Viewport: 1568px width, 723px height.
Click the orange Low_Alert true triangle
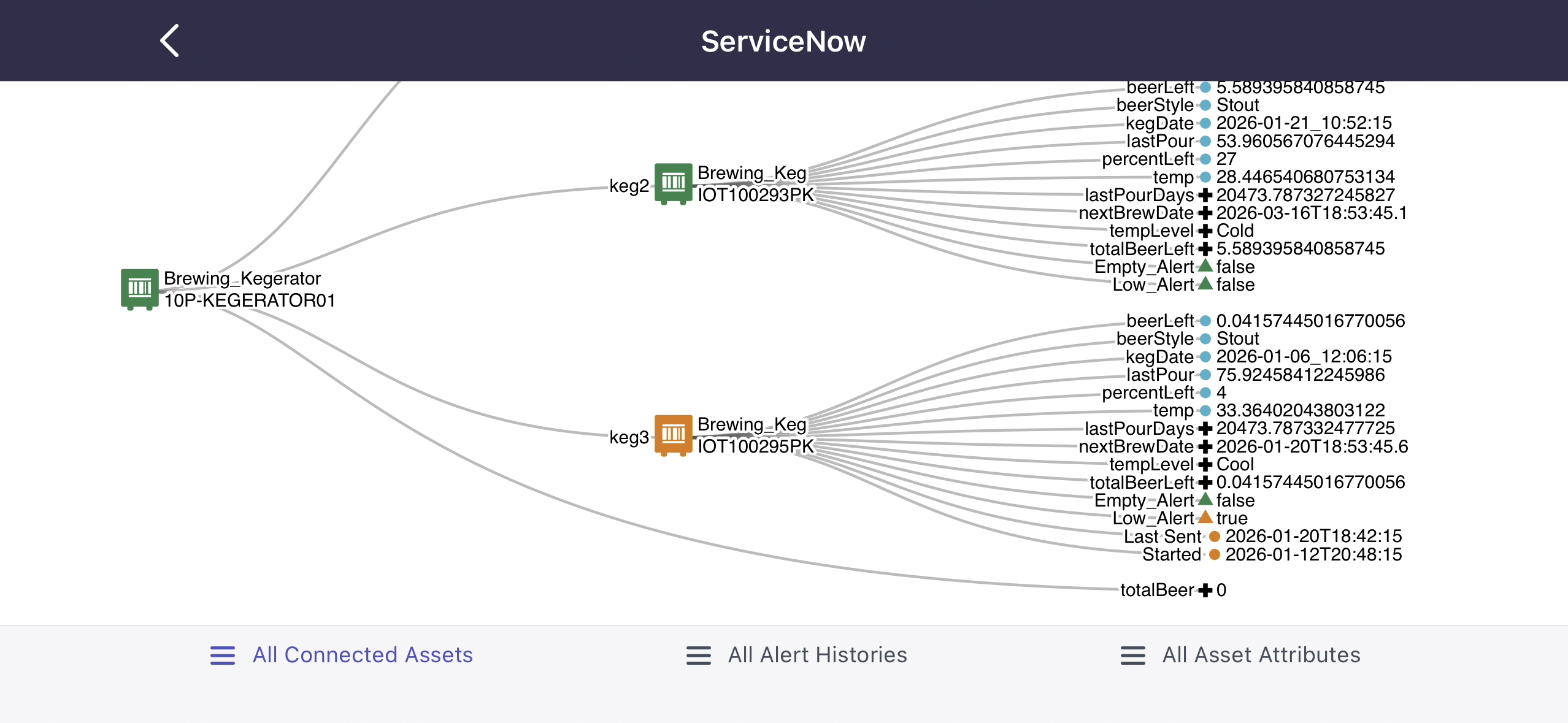1205,517
